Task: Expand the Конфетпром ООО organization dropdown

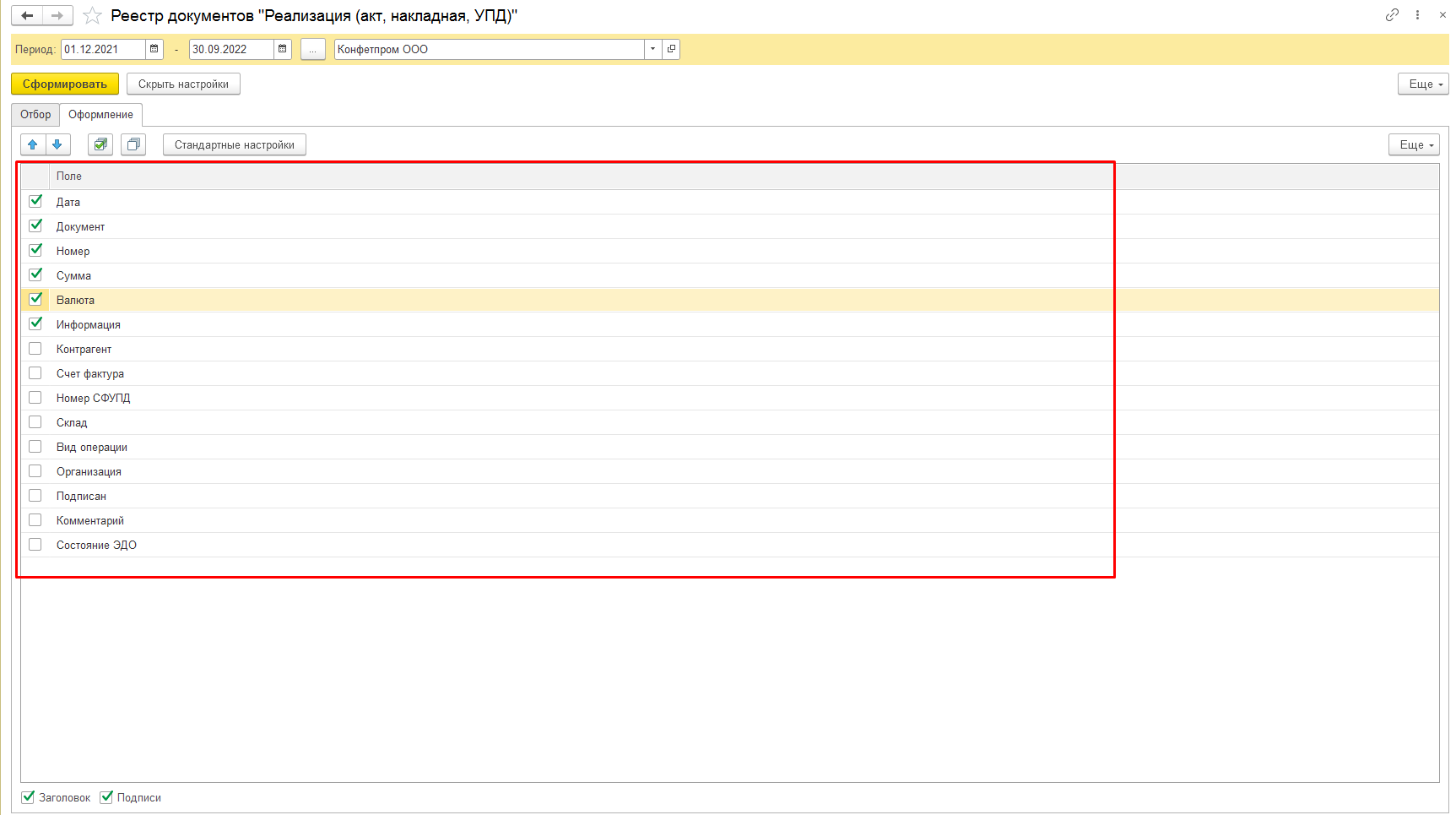Action: pyautogui.click(x=652, y=49)
